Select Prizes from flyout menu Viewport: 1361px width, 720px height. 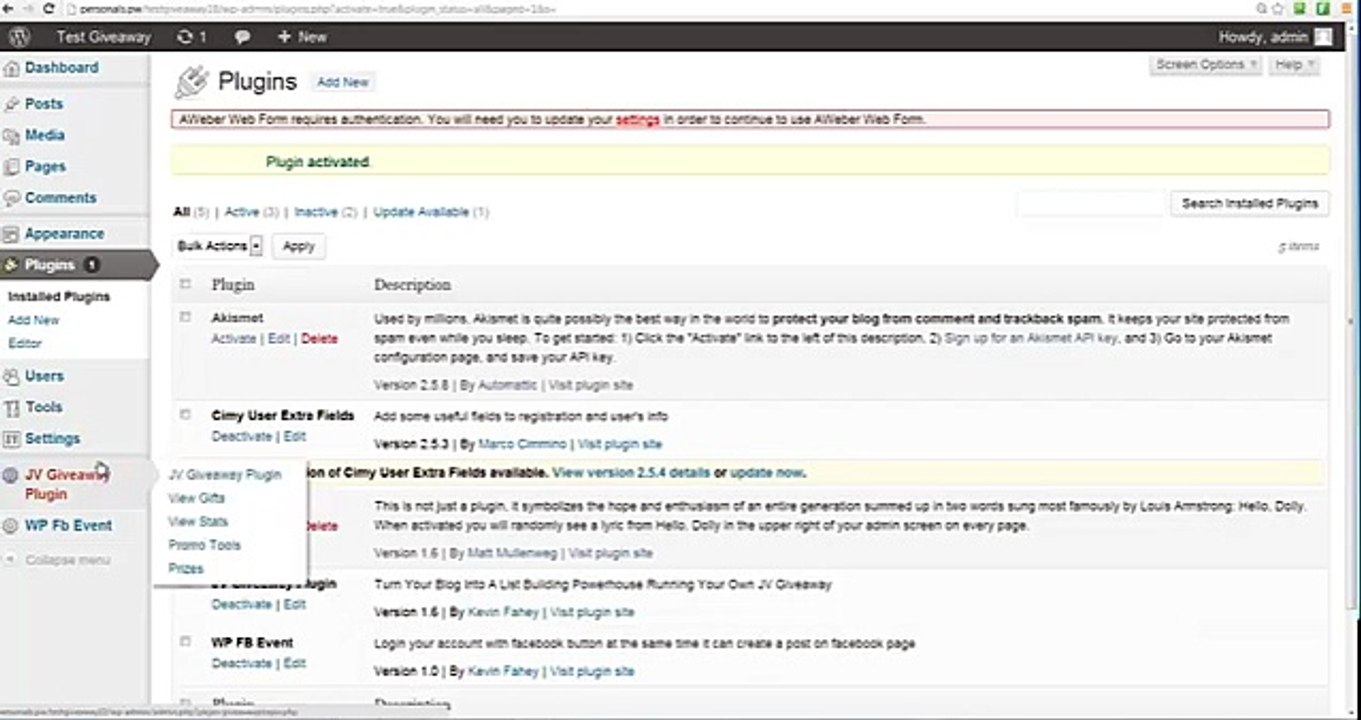click(x=186, y=569)
